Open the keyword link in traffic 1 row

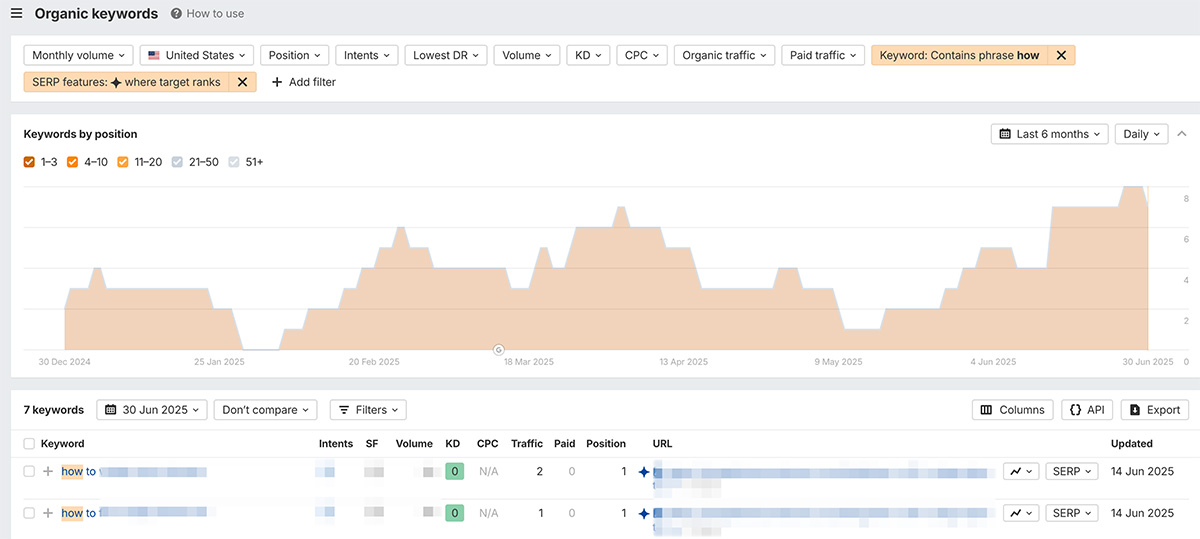coord(133,513)
